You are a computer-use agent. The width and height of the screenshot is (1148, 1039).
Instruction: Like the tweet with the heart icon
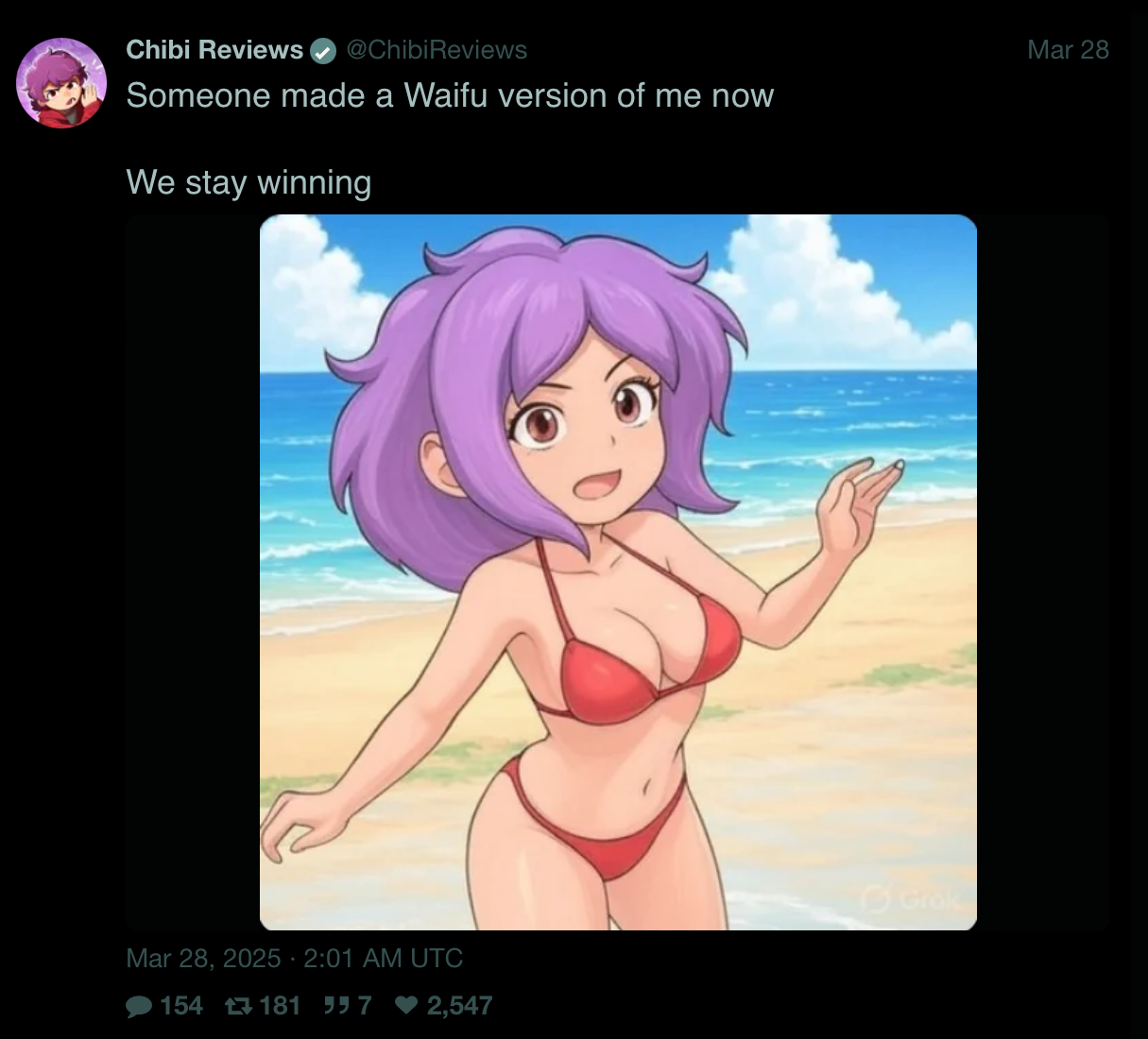pos(406,1005)
